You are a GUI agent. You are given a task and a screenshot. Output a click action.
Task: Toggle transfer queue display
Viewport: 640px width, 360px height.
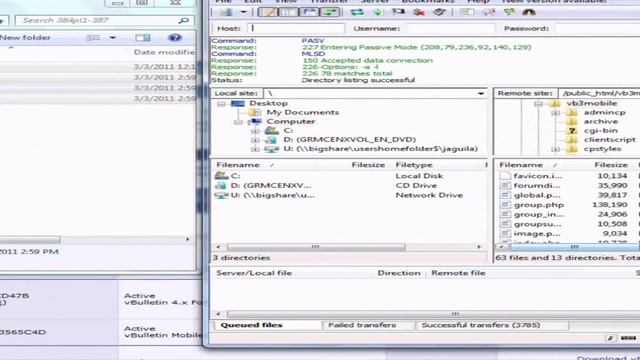coord(330,12)
